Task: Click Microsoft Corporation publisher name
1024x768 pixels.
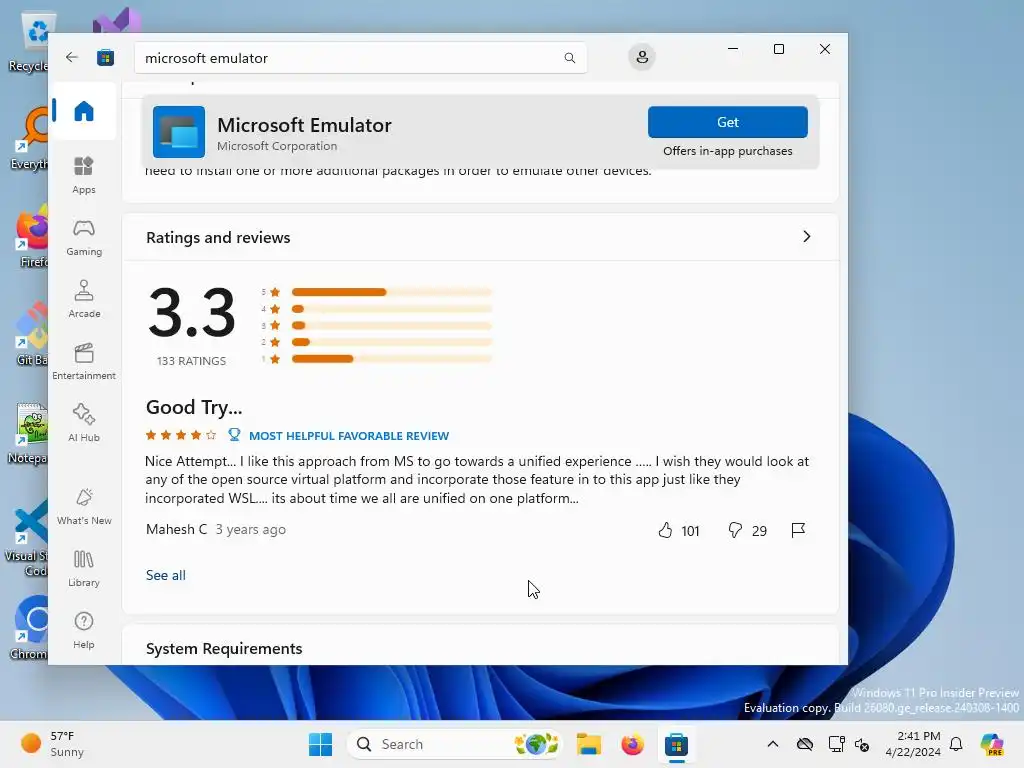Action: point(277,146)
